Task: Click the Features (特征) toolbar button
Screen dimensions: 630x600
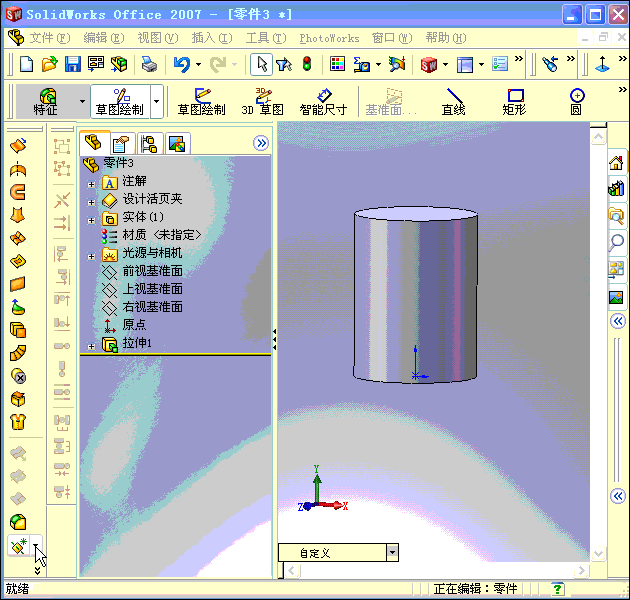Action: tap(46, 102)
